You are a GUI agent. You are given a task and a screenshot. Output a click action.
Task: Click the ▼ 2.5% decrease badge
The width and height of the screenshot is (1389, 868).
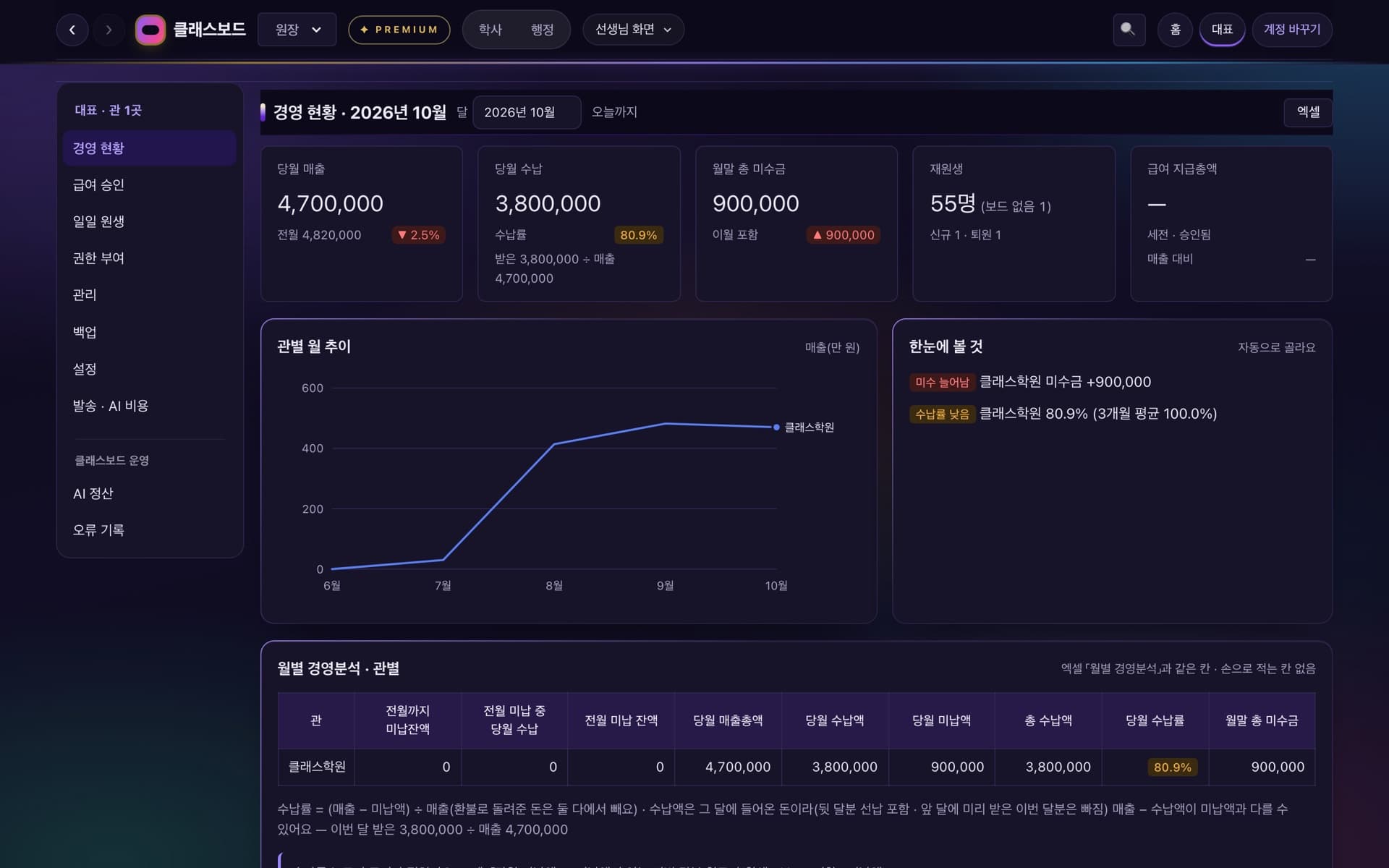(419, 235)
